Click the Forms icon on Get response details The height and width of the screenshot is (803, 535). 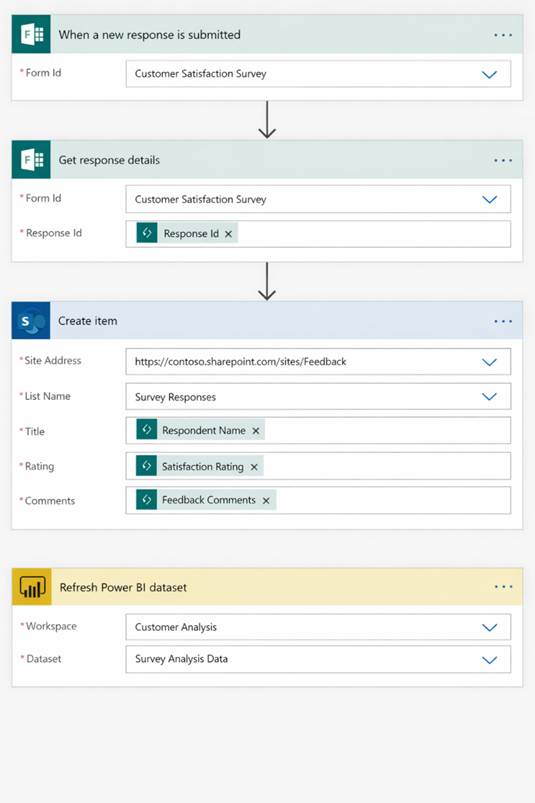(31, 160)
